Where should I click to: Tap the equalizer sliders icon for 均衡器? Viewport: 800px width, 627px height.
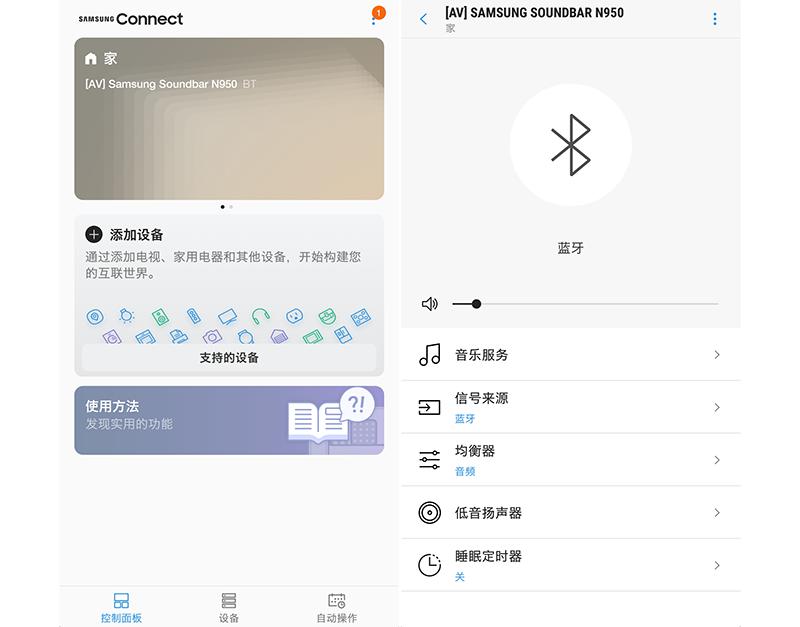(430, 460)
